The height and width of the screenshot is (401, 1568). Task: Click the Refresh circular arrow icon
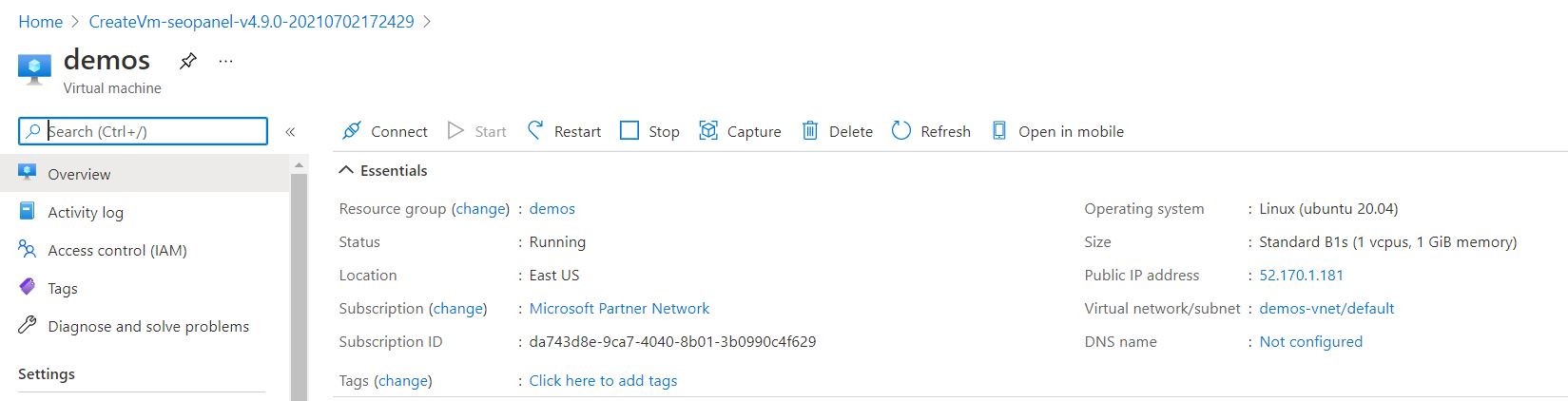(901, 131)
